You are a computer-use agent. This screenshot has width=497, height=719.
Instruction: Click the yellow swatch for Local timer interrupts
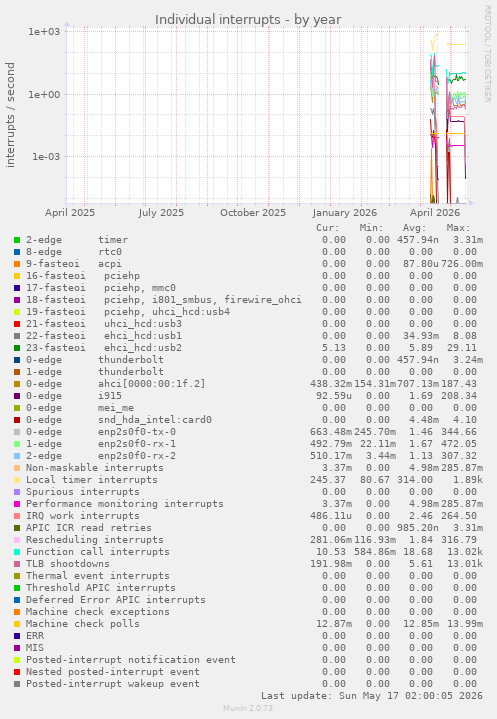17,480
